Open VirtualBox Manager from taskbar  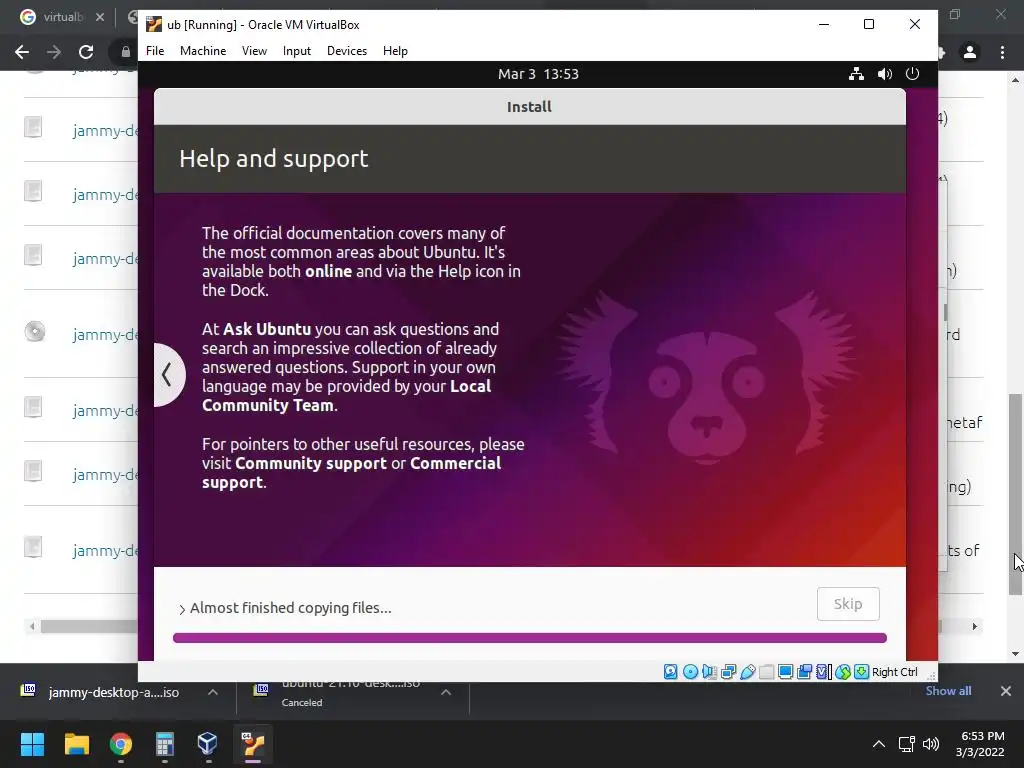208,744
